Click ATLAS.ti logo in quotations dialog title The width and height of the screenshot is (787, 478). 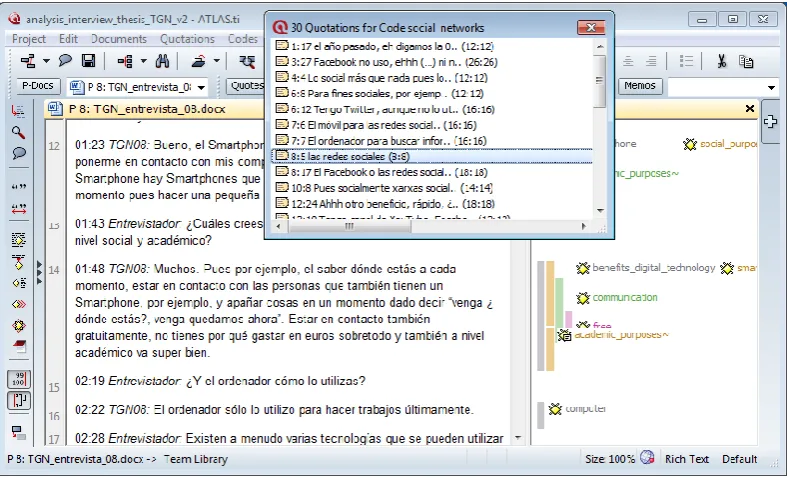tap(279, 27)
